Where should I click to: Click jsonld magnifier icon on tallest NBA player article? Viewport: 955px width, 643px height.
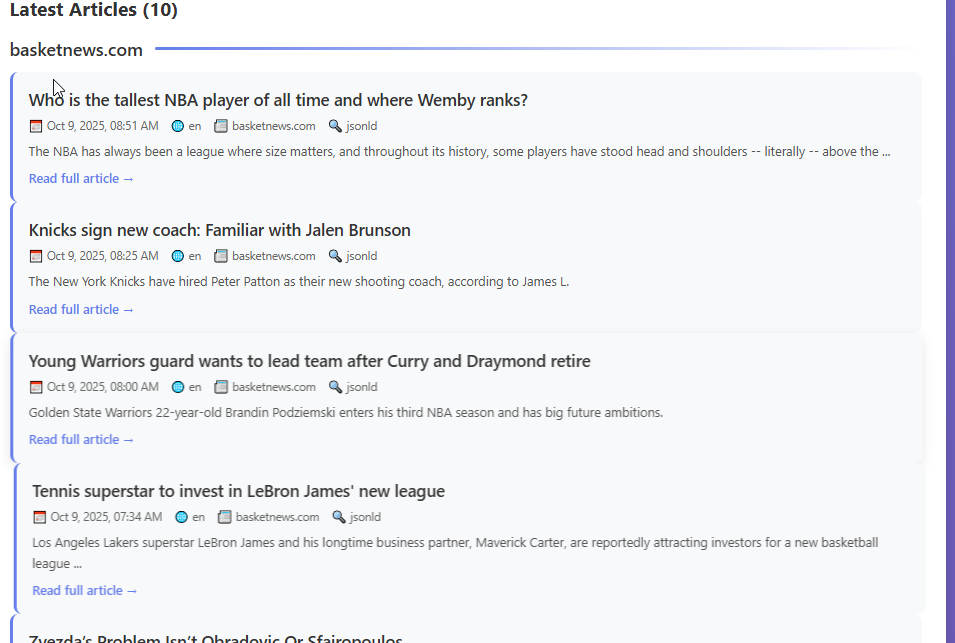(x=335, y=126)
